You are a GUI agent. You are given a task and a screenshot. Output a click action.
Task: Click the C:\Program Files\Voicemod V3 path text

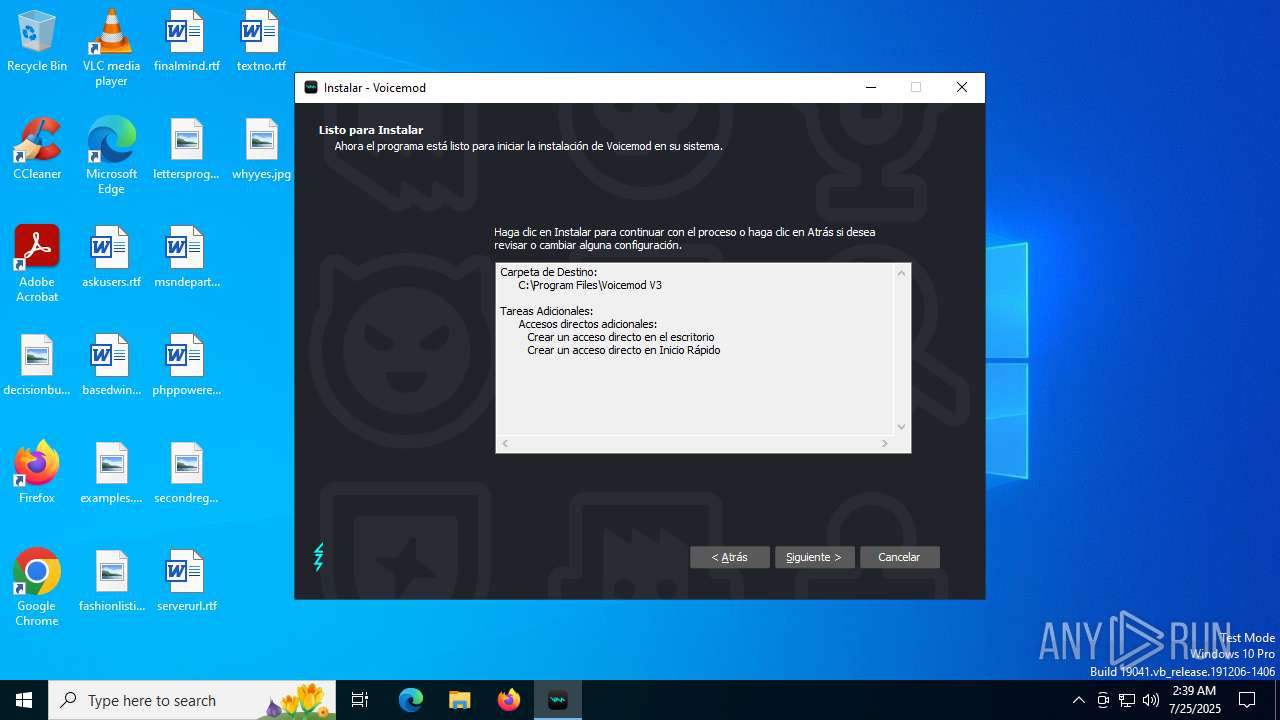click(590, 285)
